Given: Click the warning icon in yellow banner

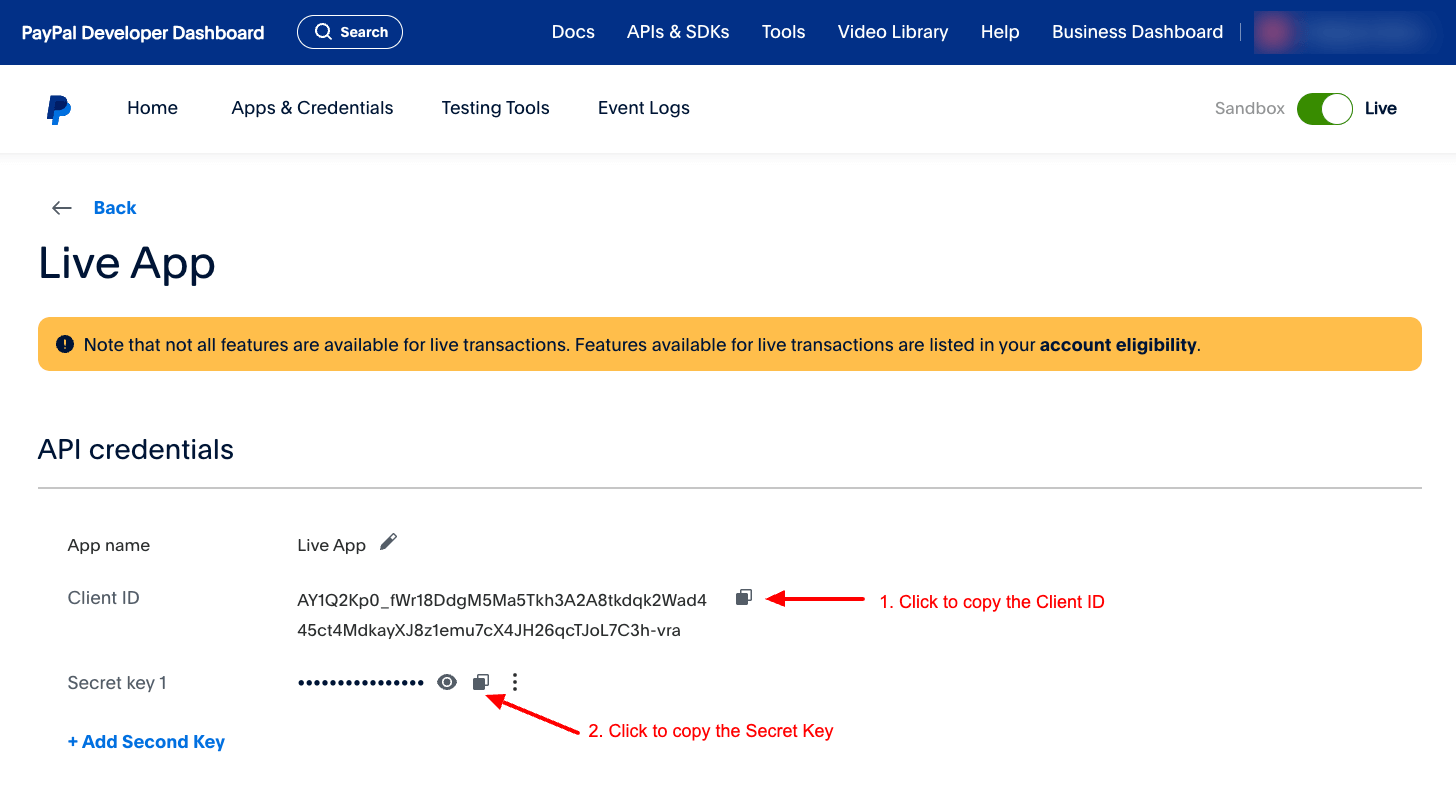Looking at the screenshot, I should [x=65, y=344].
